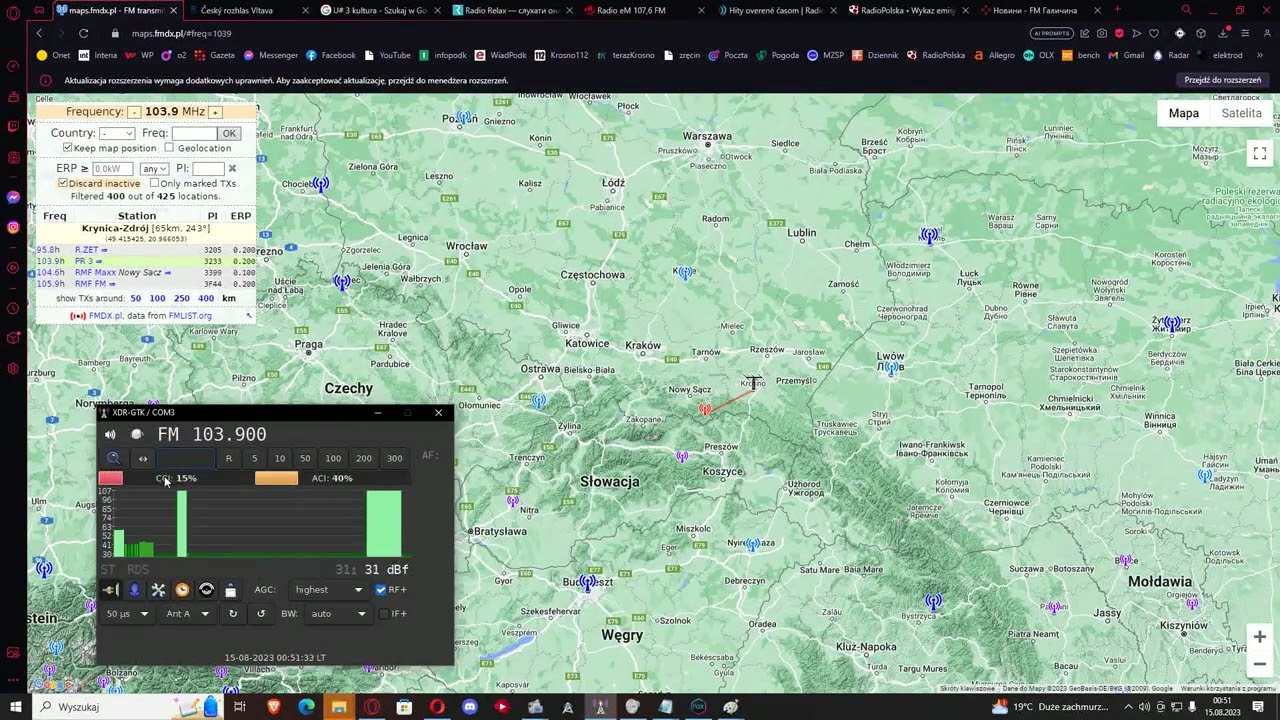1280x720 pixels.
Task: Increase frequency with the plus button
Action: pos(215,112)
